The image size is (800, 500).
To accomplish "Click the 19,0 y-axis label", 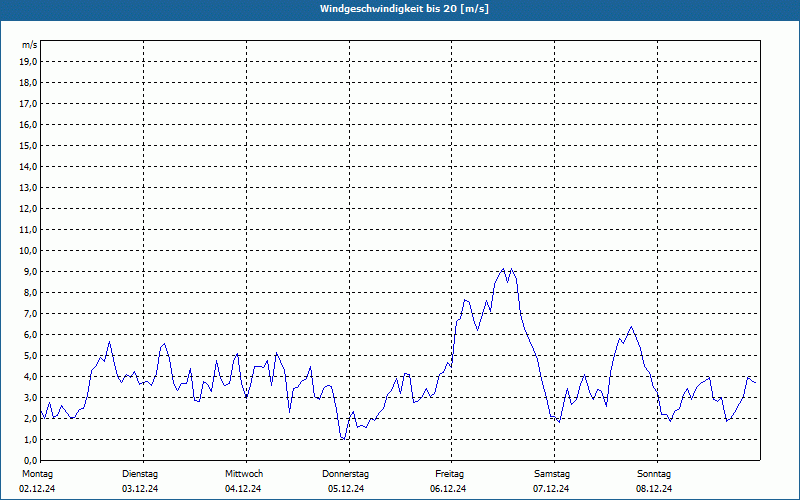I will [28, 62].
